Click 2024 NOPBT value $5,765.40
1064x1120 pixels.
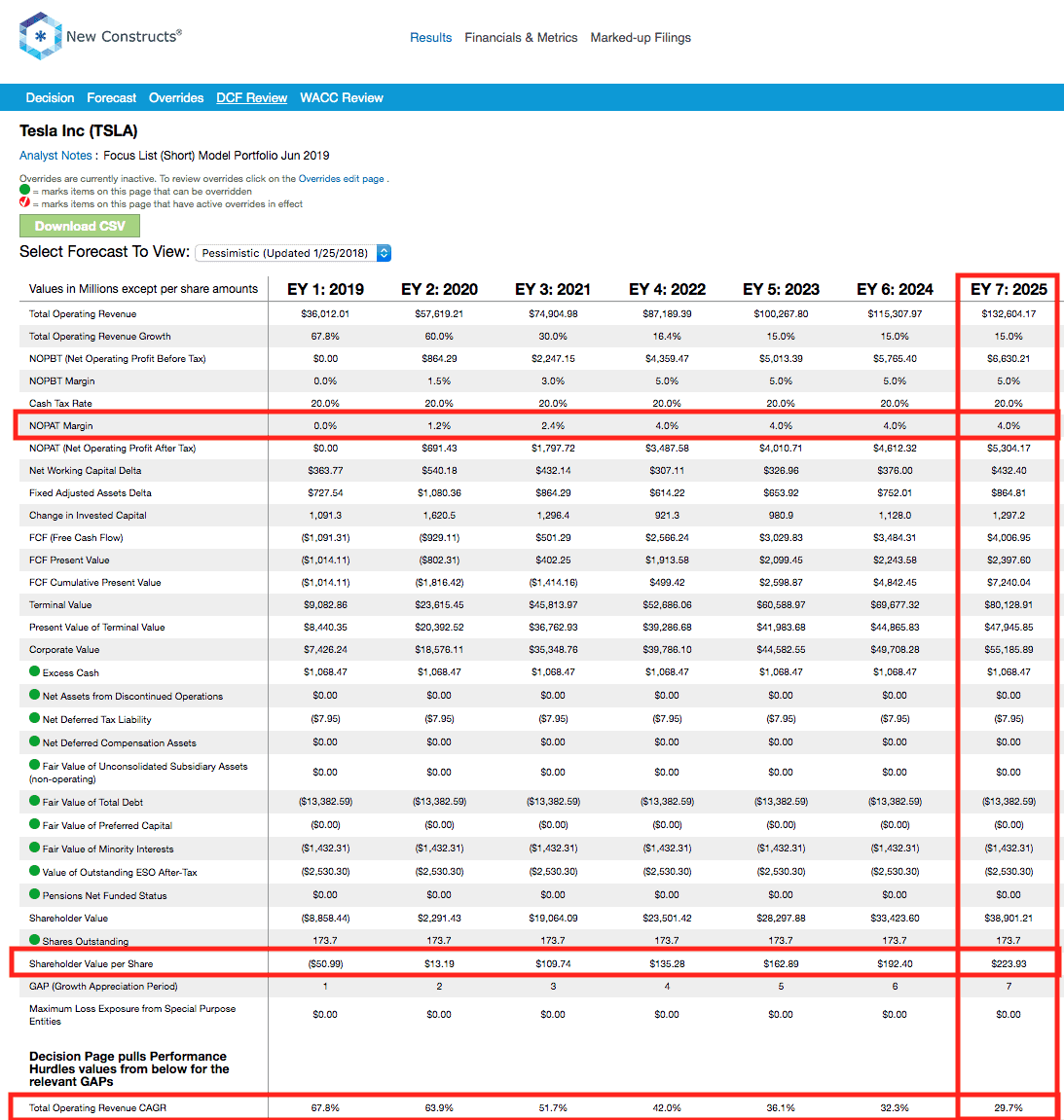895,358
